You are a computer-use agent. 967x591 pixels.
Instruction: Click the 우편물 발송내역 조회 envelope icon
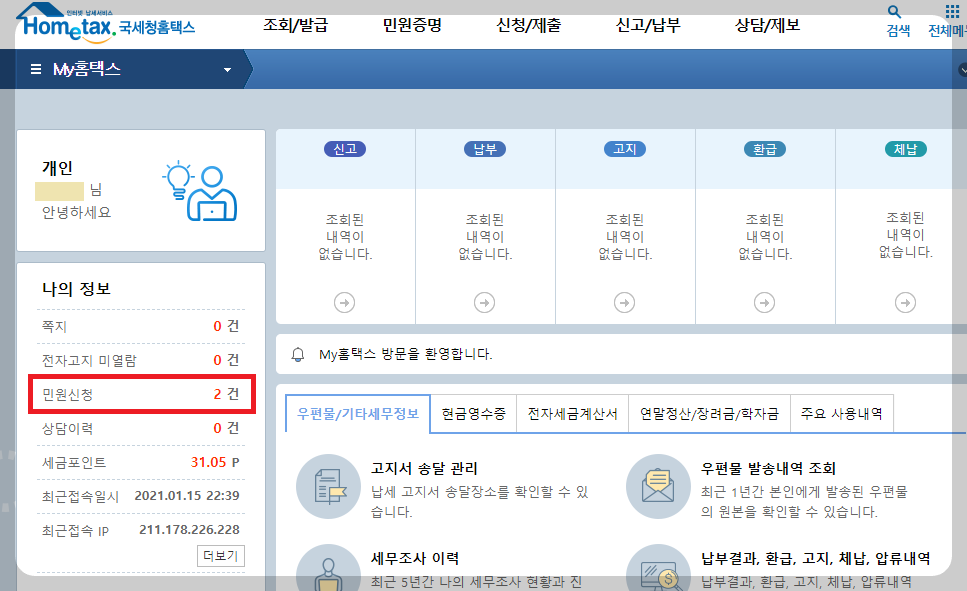(x=658, y=487)
